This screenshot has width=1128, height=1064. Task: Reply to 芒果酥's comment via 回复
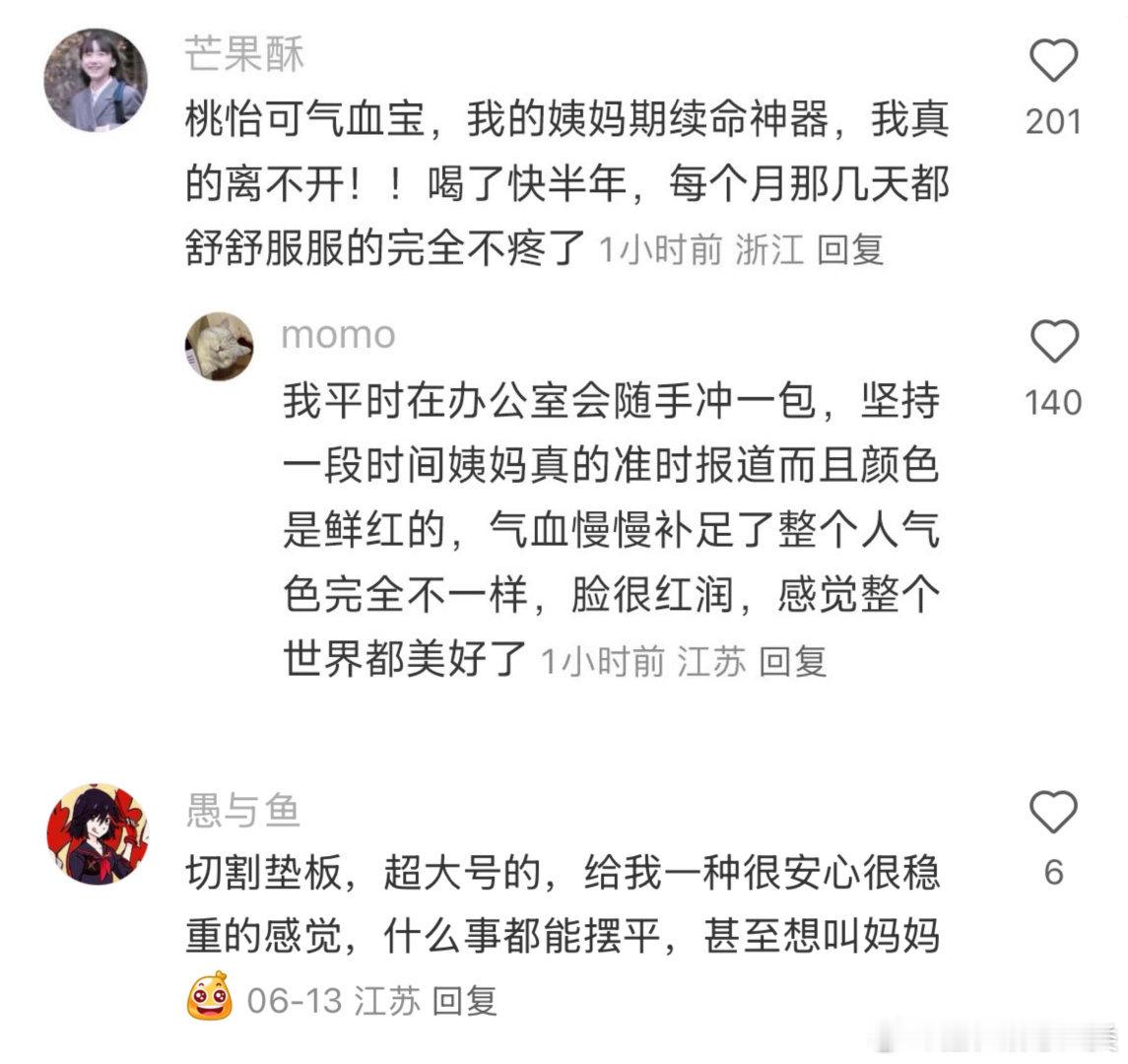pos(850,250)
